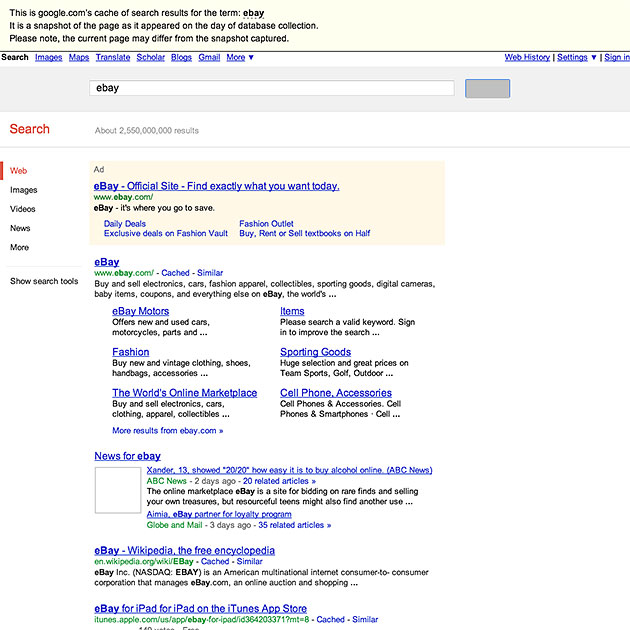
Task: Open Cached link for iTunes result
Action: click(330, 620)
